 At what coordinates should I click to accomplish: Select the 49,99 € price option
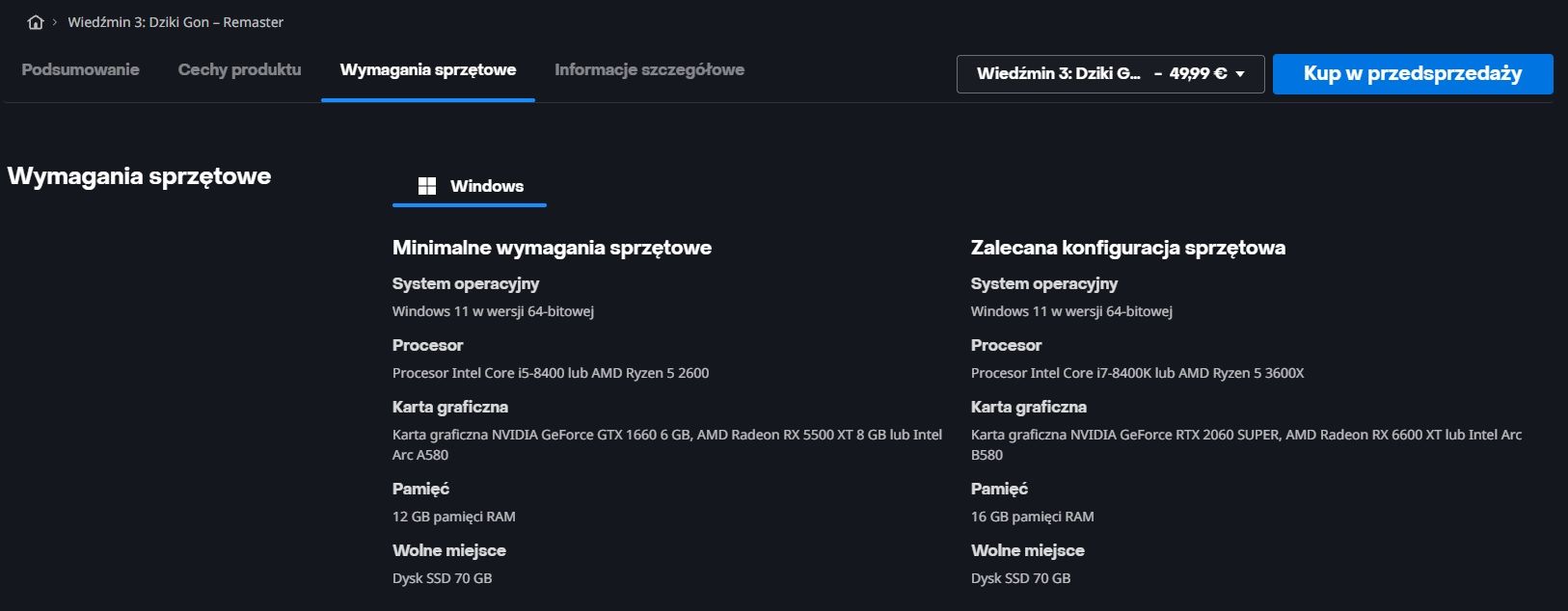point(1198,73)
